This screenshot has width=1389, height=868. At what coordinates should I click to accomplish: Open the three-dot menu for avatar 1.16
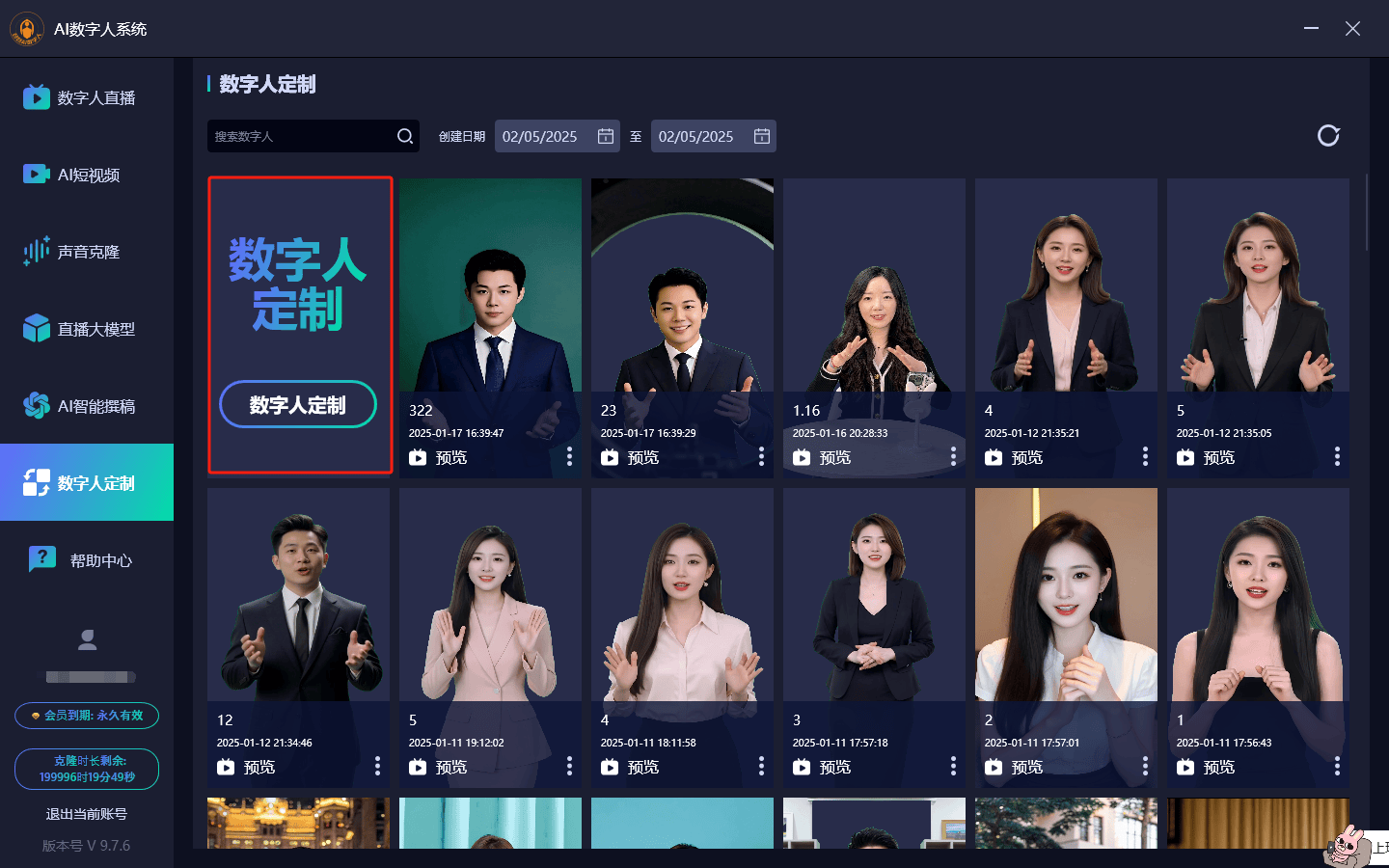pyautogui.click(x=953, y=456)
